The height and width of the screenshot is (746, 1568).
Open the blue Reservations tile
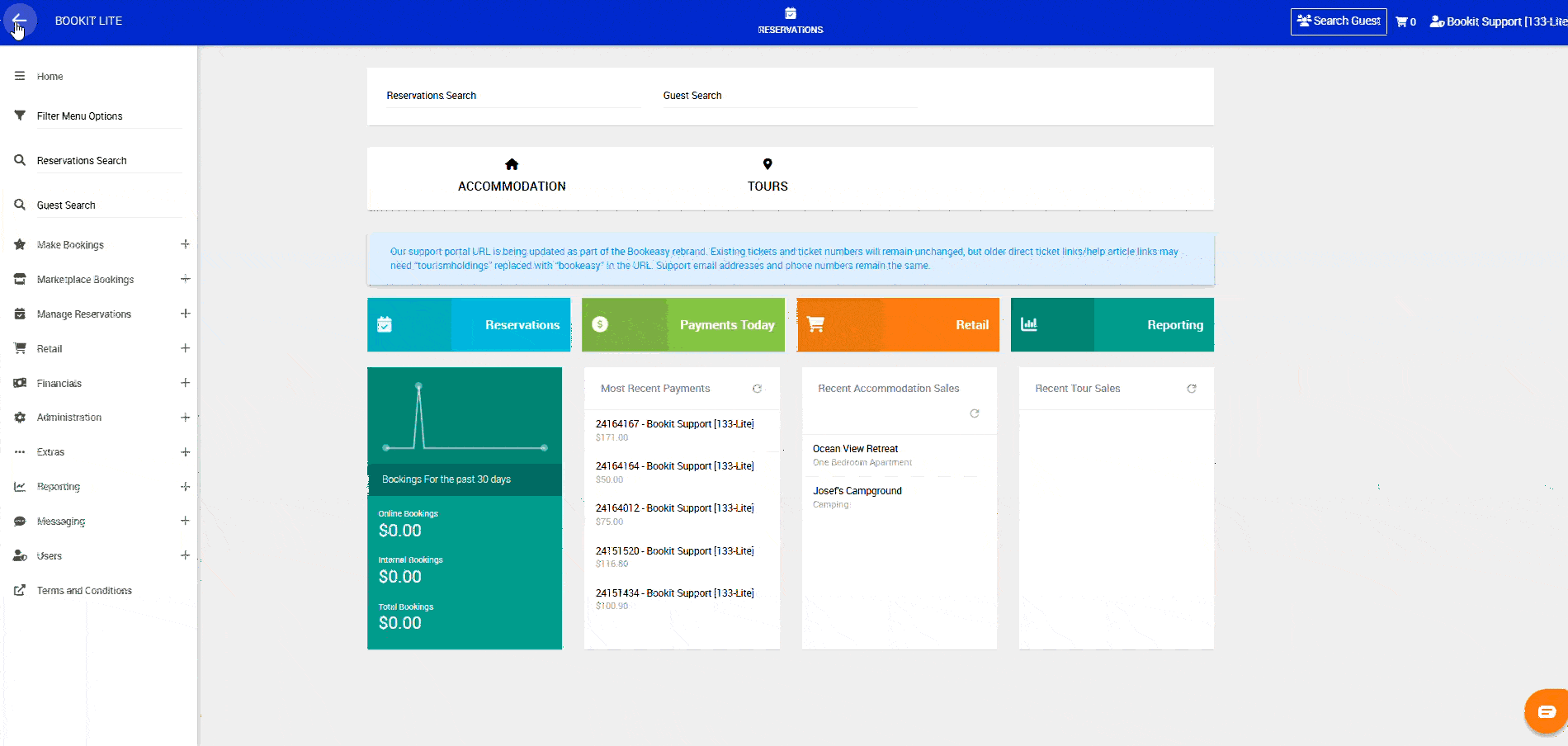pos(469,325)
